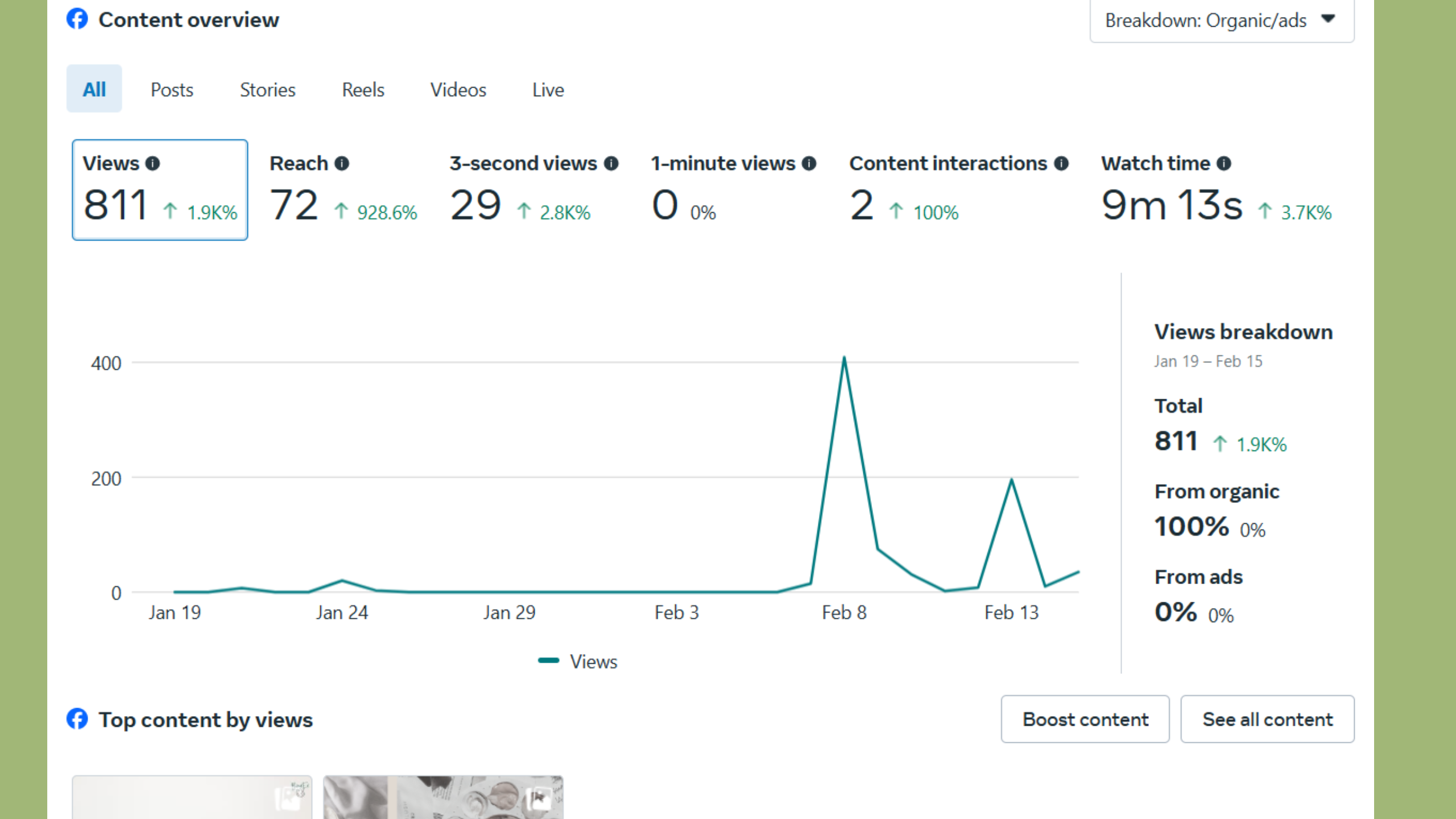
Task: Click the Boost content button
Action: pos(1085,719)
